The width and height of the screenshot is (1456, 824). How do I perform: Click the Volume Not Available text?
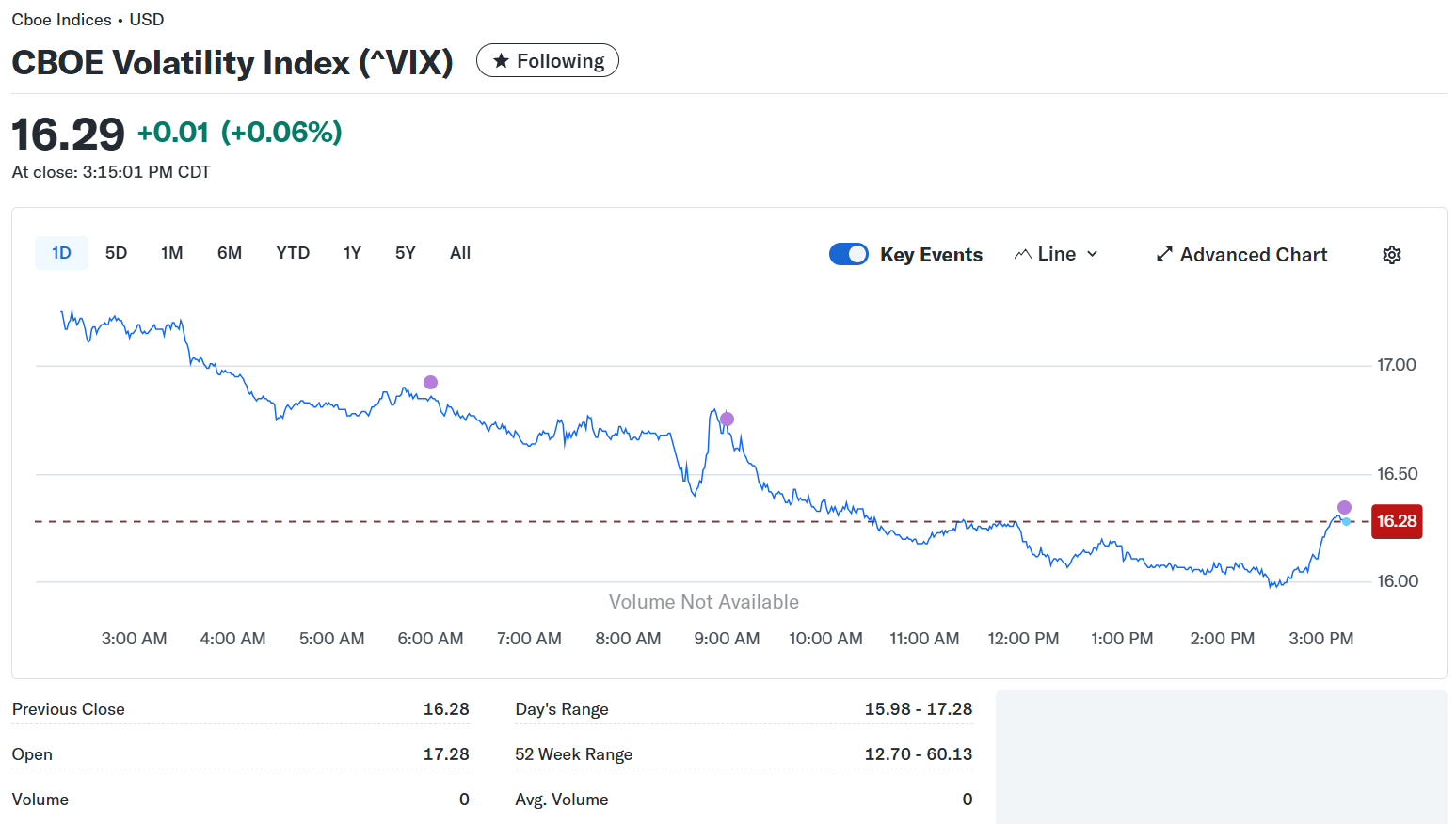point(704,602)
